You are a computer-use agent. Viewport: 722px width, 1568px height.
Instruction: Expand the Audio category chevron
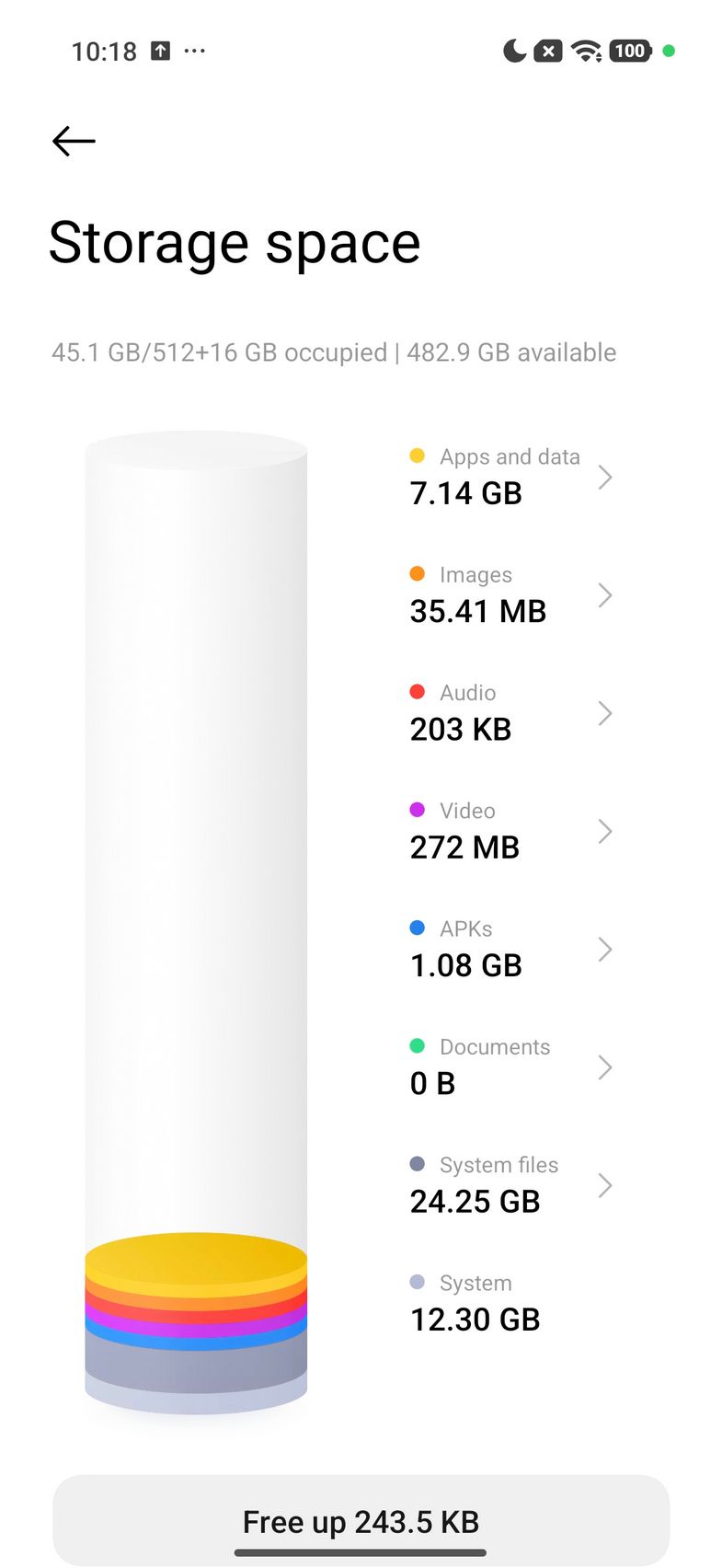click(x=604, y=713)
